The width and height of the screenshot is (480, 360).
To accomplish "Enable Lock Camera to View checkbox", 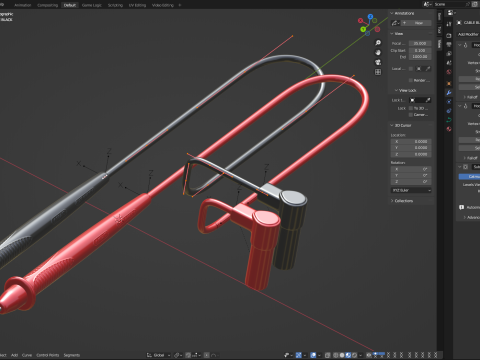I will click(x=411, y=115).
